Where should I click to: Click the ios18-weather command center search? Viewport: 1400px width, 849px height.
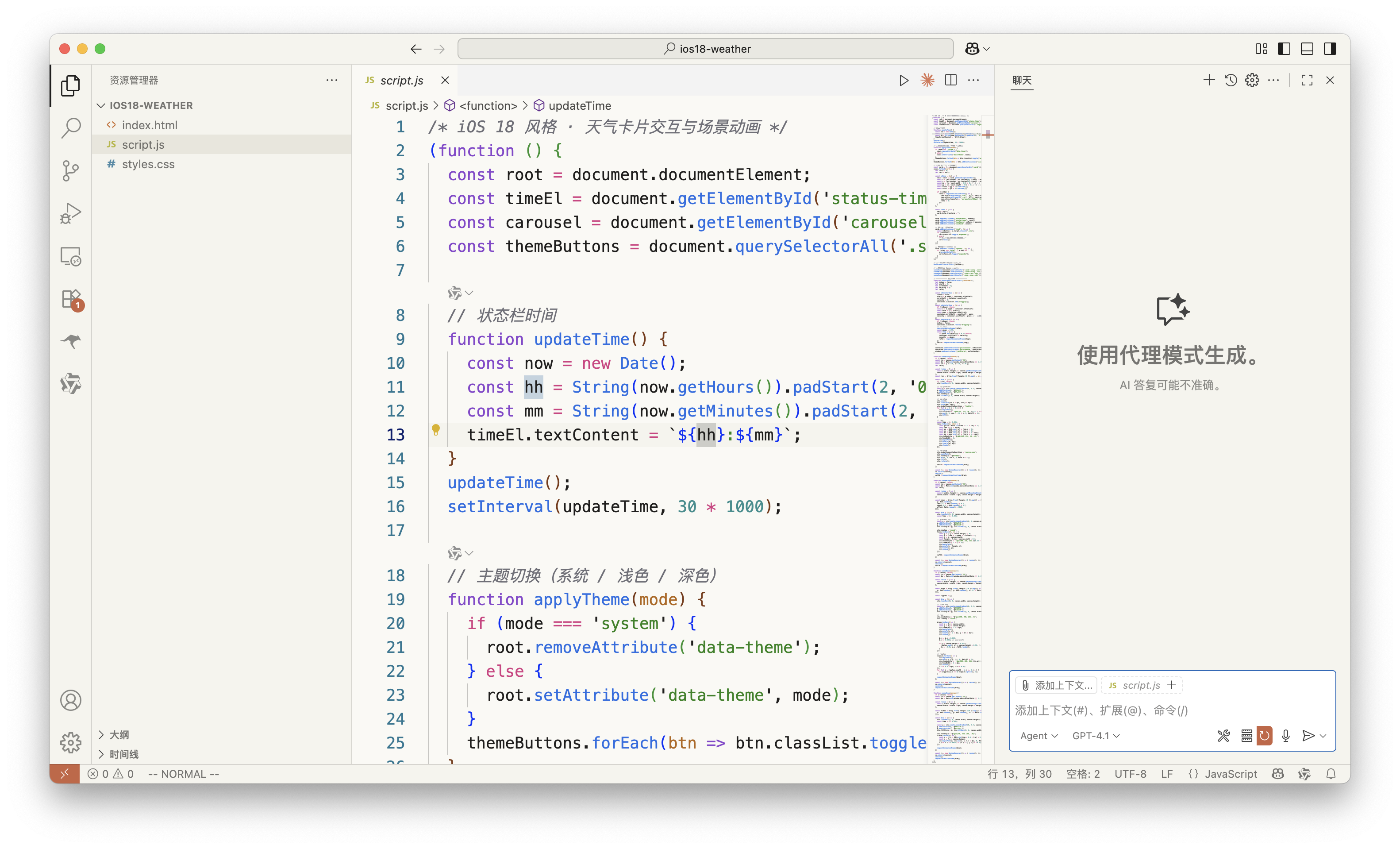pyautogui.click(x=706, y=49)
